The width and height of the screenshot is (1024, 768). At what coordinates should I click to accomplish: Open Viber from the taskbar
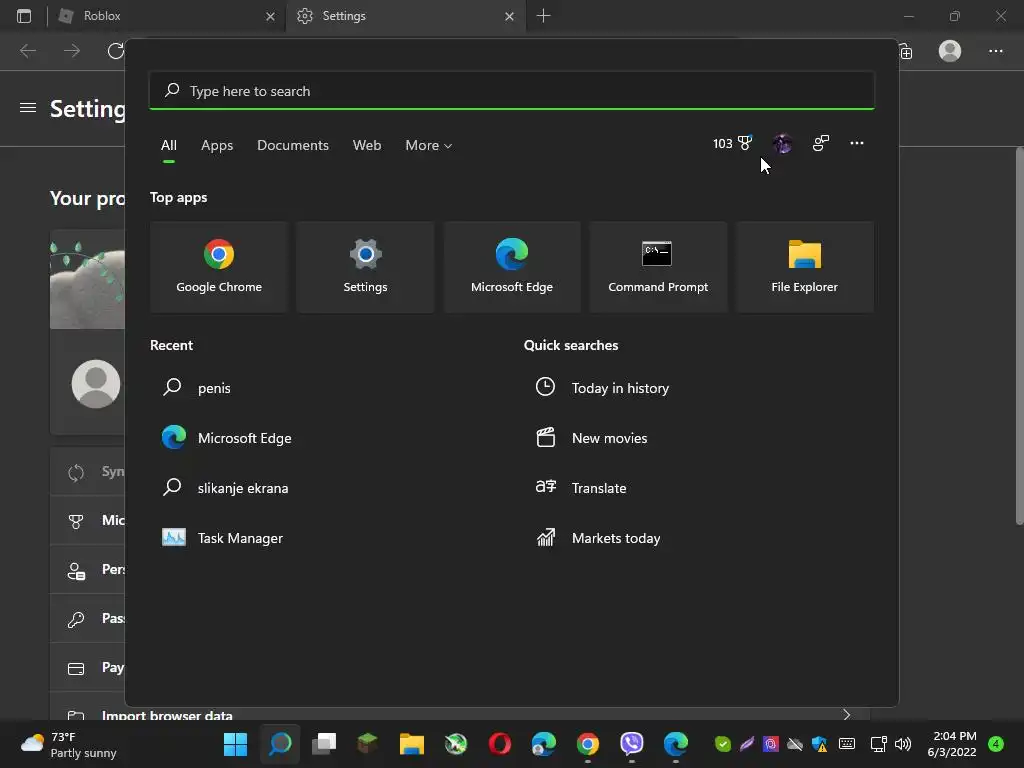pyautogui.click(x=632, y=744)
